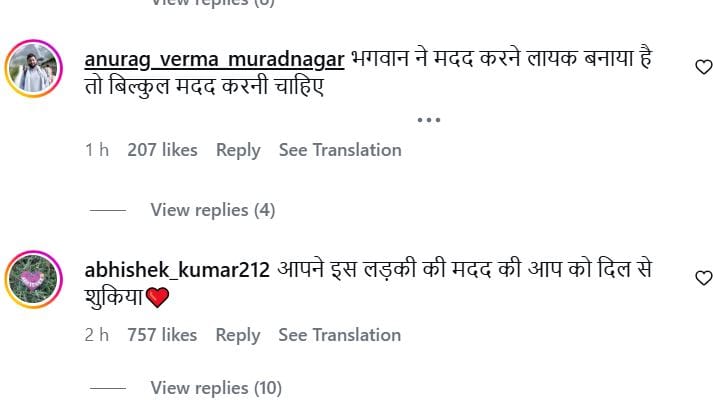
Task: Open three-dot options on anurag's comment
Action: point(428,120)
